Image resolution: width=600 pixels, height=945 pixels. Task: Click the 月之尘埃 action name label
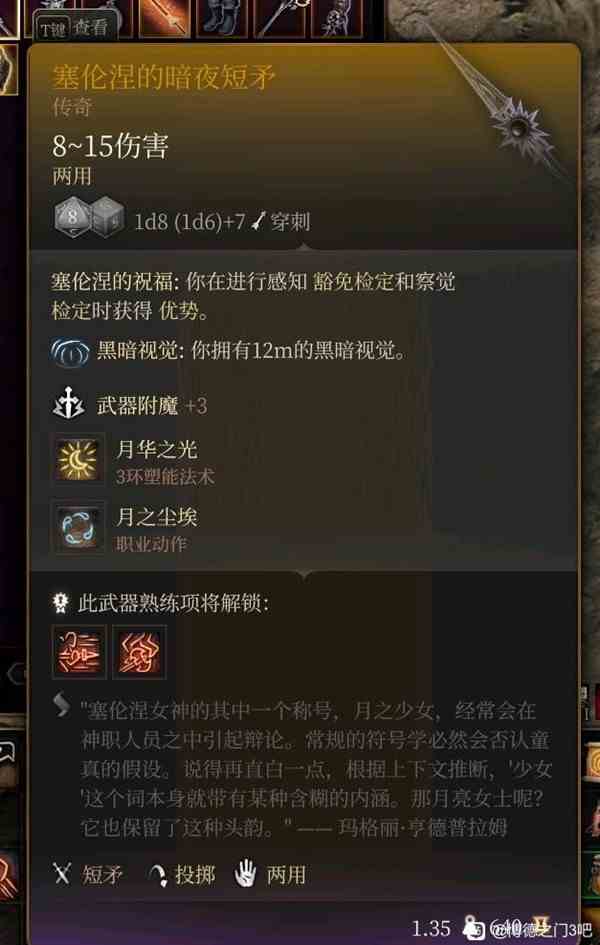click(157, 516)
